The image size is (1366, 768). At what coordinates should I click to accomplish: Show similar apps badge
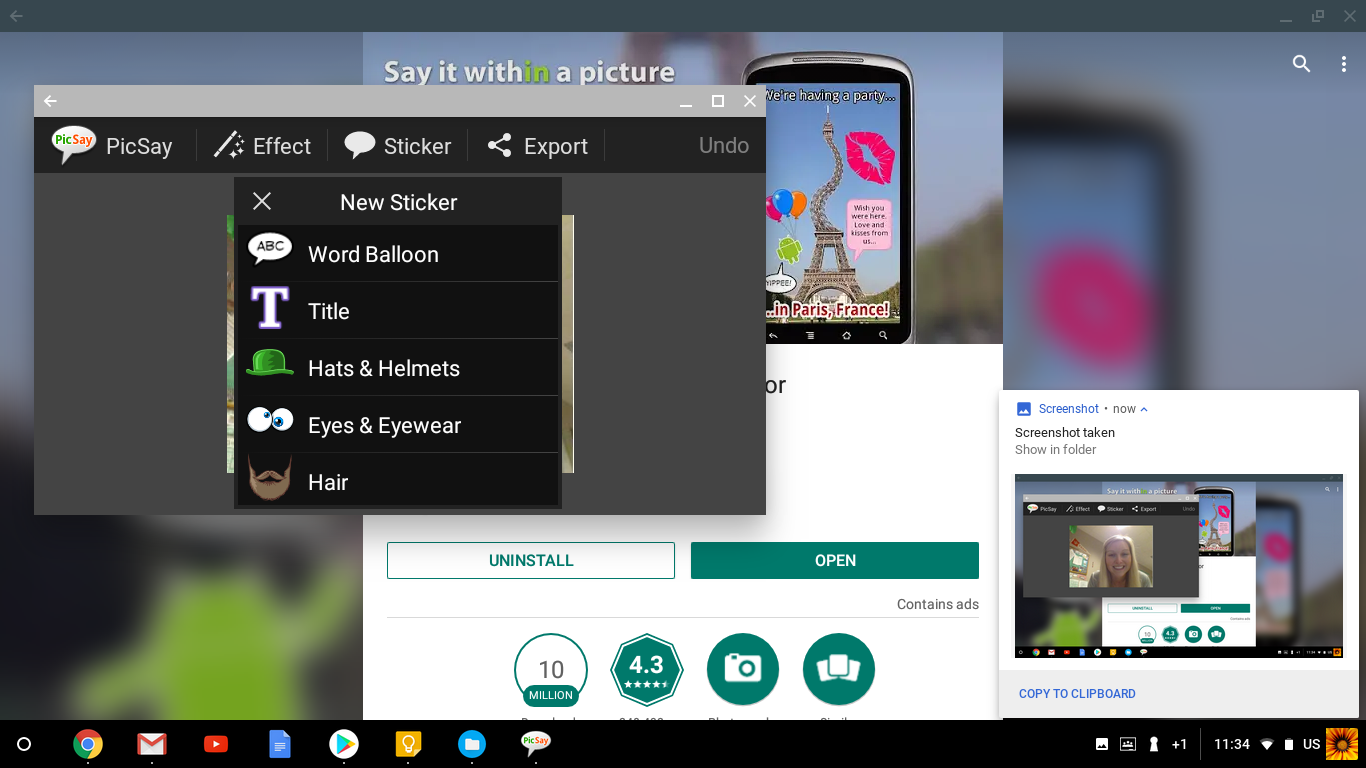(839, 670)
